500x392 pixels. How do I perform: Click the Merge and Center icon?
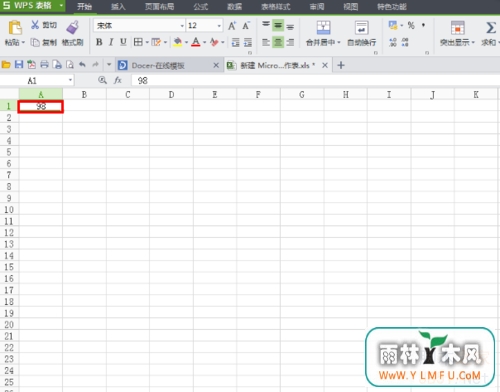pyautogui.click(x=323, y=28)
